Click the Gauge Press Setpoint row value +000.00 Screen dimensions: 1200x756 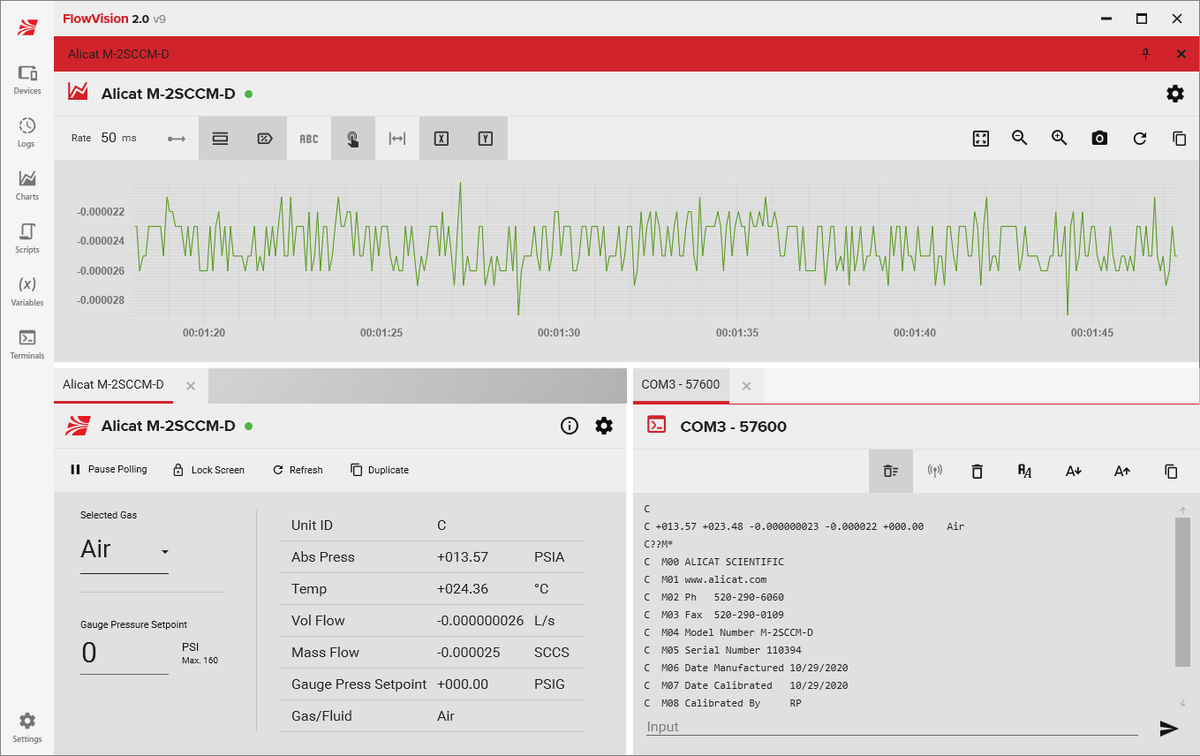coord(463,685)
